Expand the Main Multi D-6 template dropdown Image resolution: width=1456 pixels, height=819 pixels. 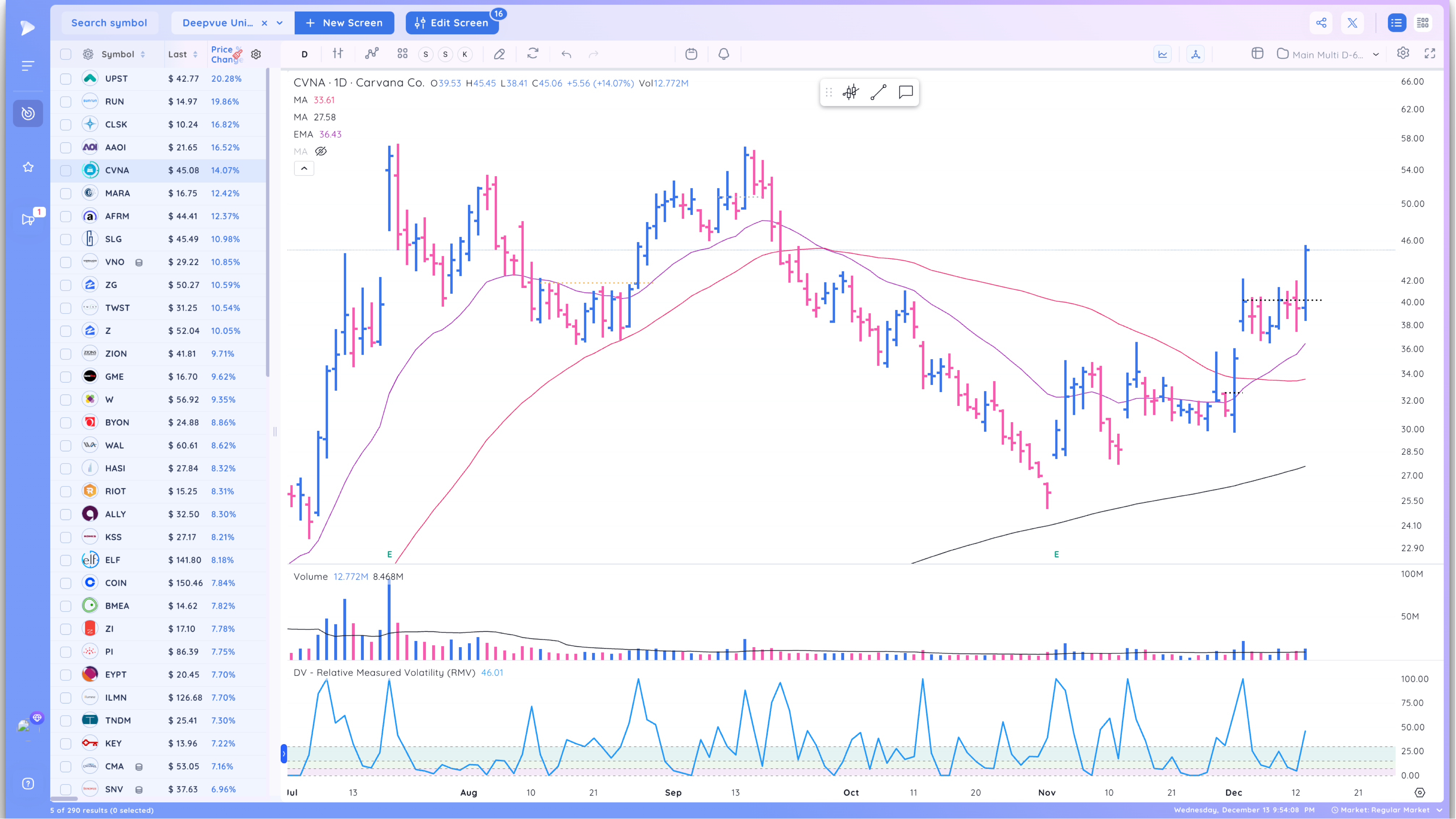1376,54
